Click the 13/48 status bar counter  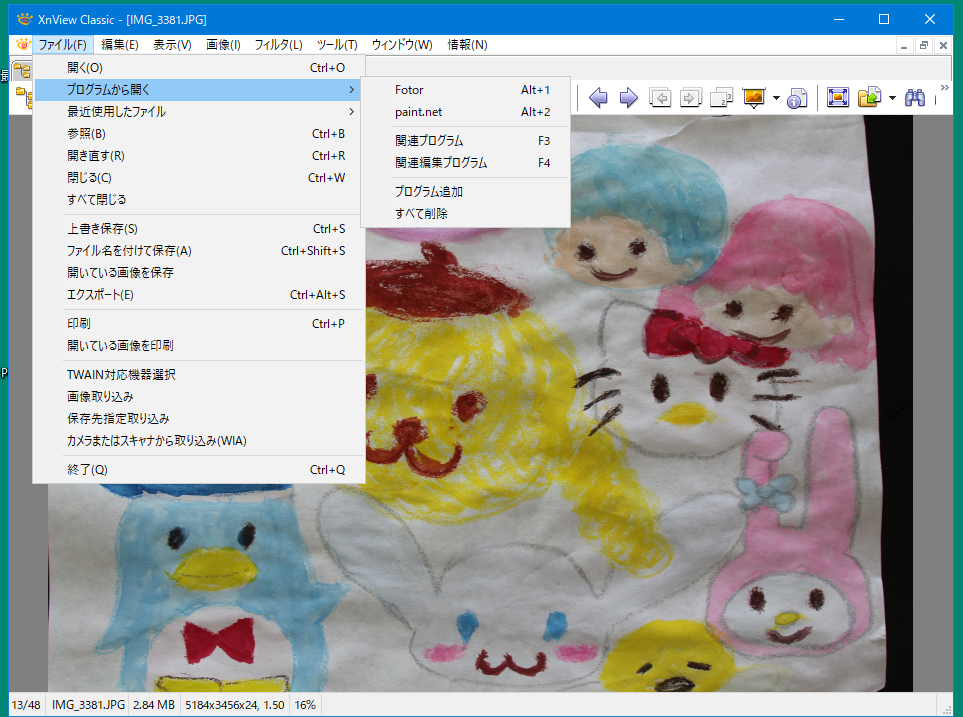click(26, 705)
